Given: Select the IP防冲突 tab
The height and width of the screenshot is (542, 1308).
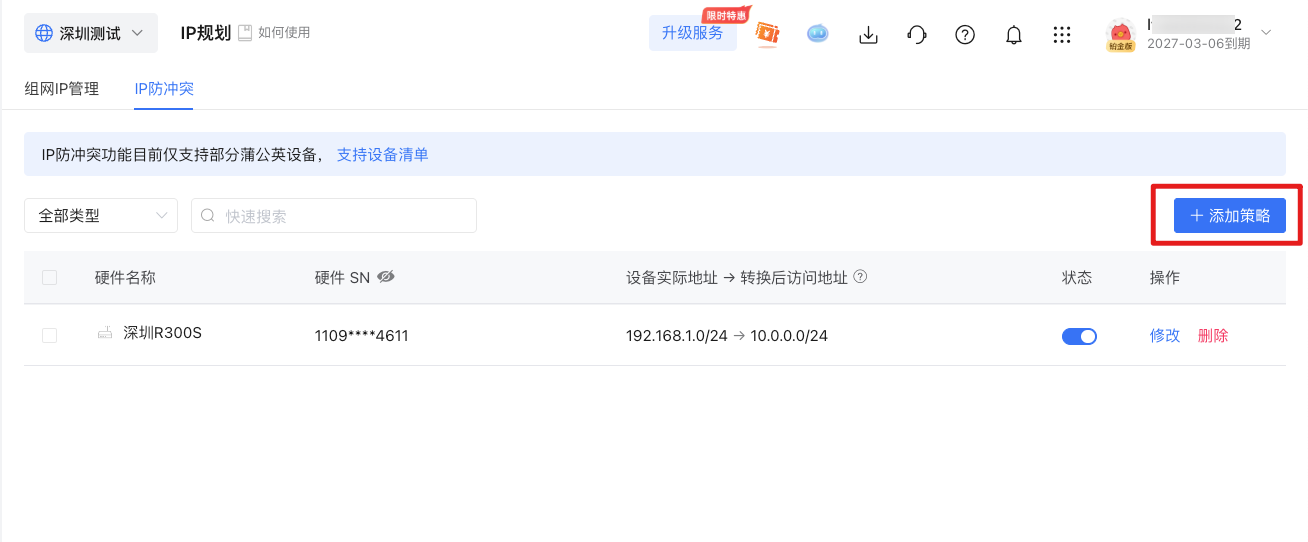Looking at the screenshot, I should 164,88.
